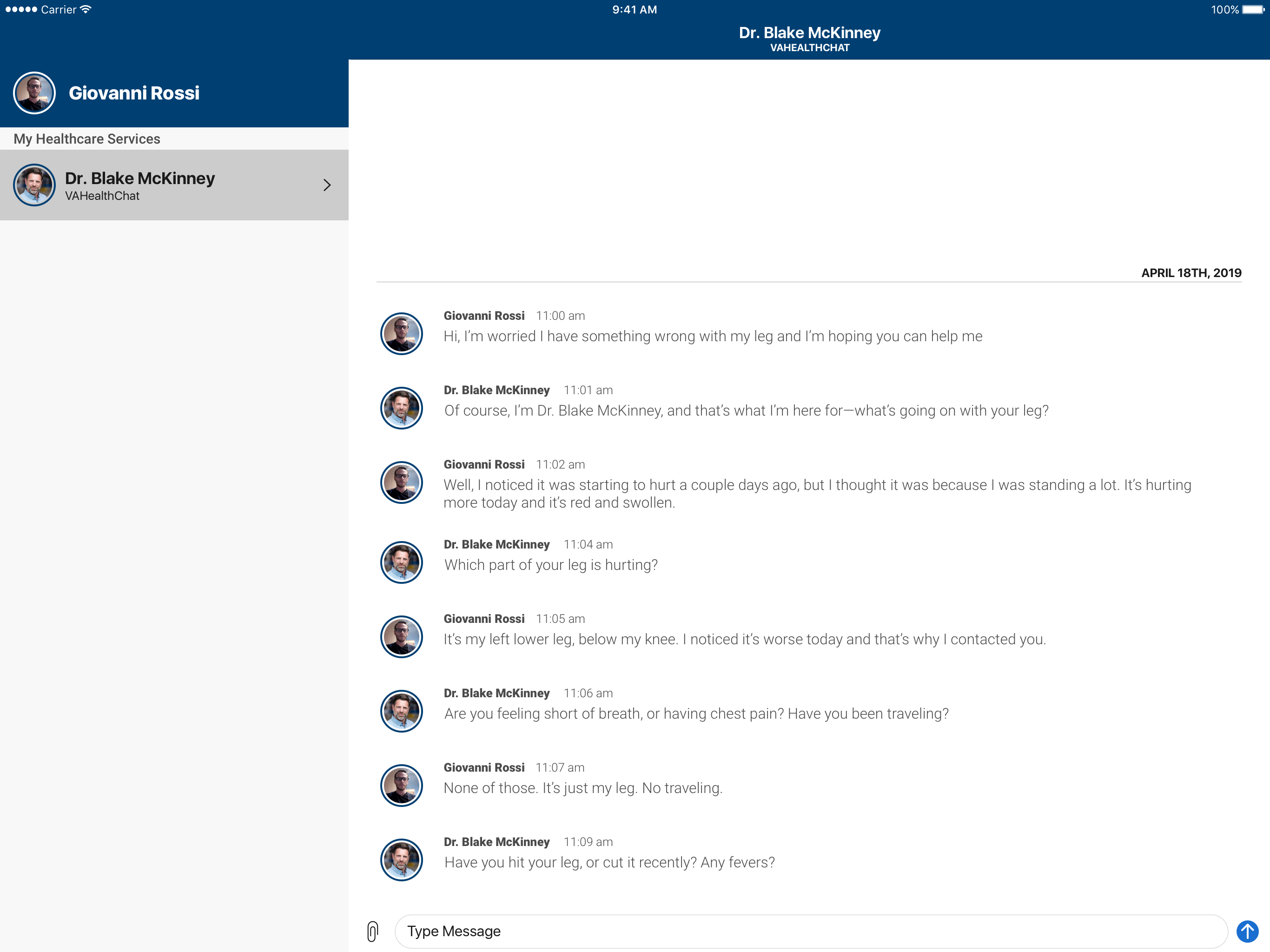Tap the 9:41 AM clock in status bar
The width and height of the screenshot is (1270, 952).
[x=635, y=10]
